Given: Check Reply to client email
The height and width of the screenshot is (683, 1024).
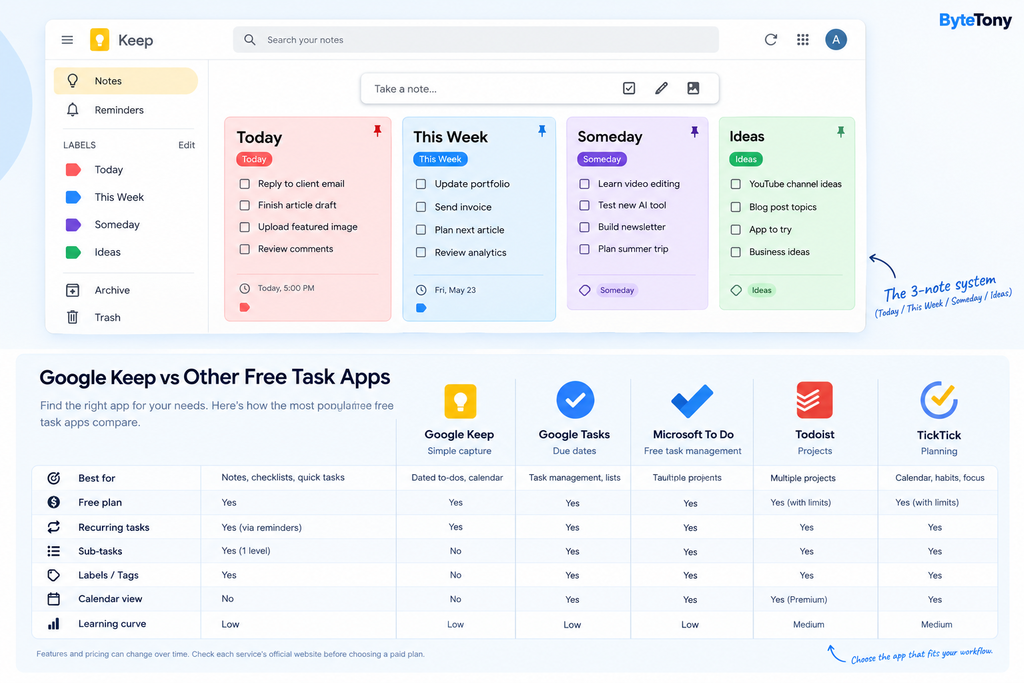Looking at the screenshot, I should pos(245,184).
